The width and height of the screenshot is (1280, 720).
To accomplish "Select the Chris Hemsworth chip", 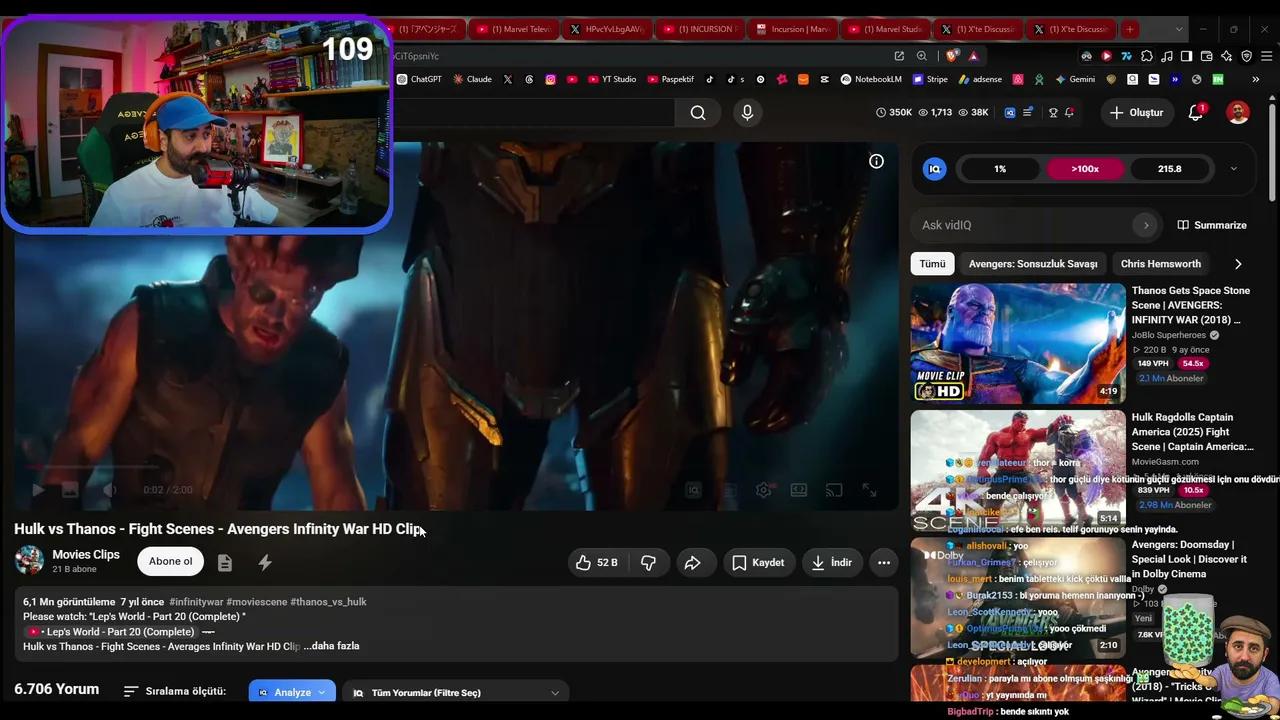I will click(1161, 264).
